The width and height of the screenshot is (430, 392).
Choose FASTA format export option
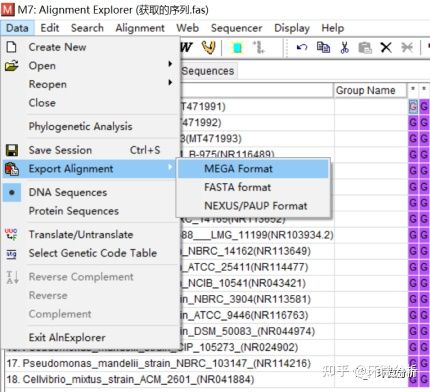coord(253,187)
